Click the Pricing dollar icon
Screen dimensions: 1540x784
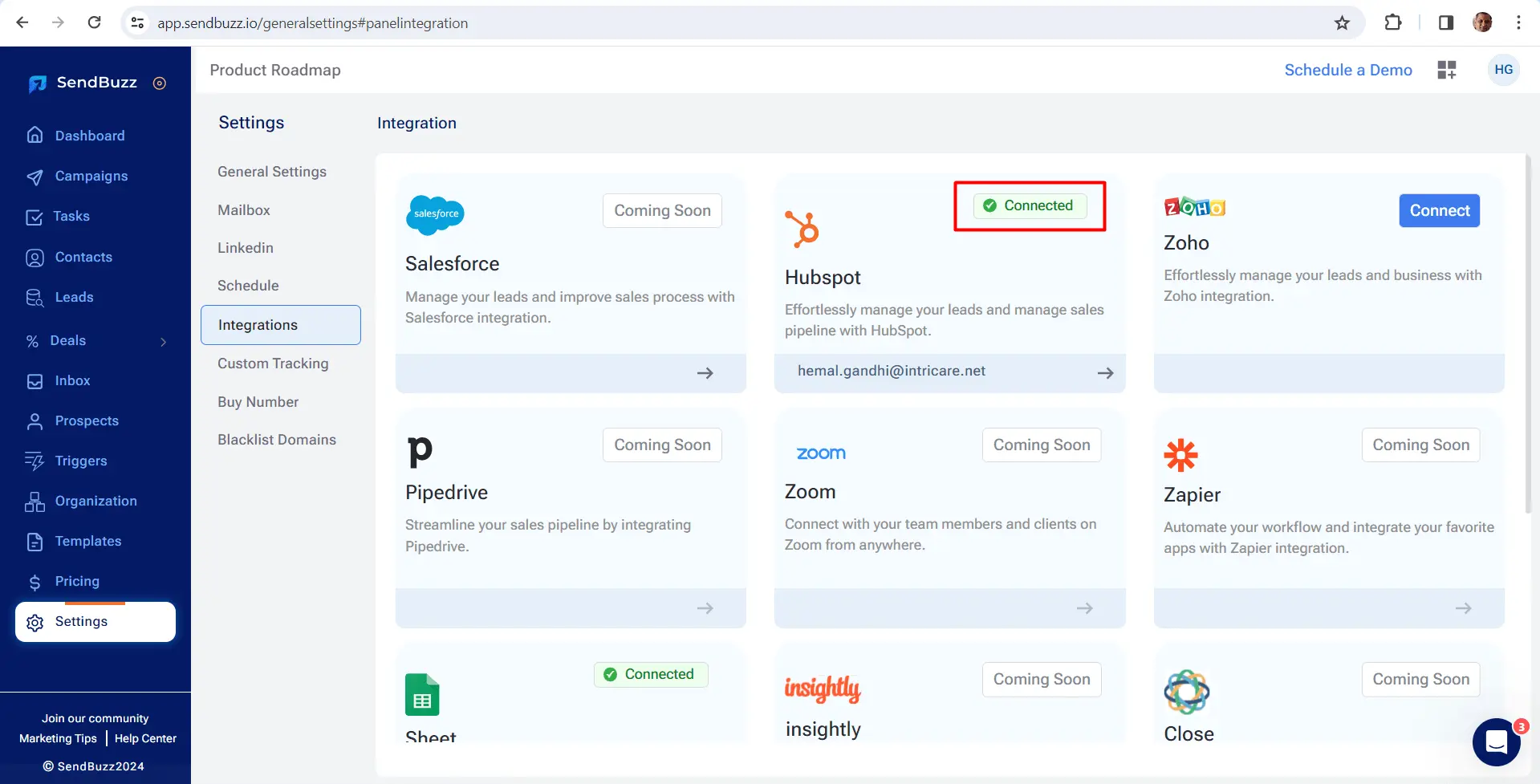35,583
